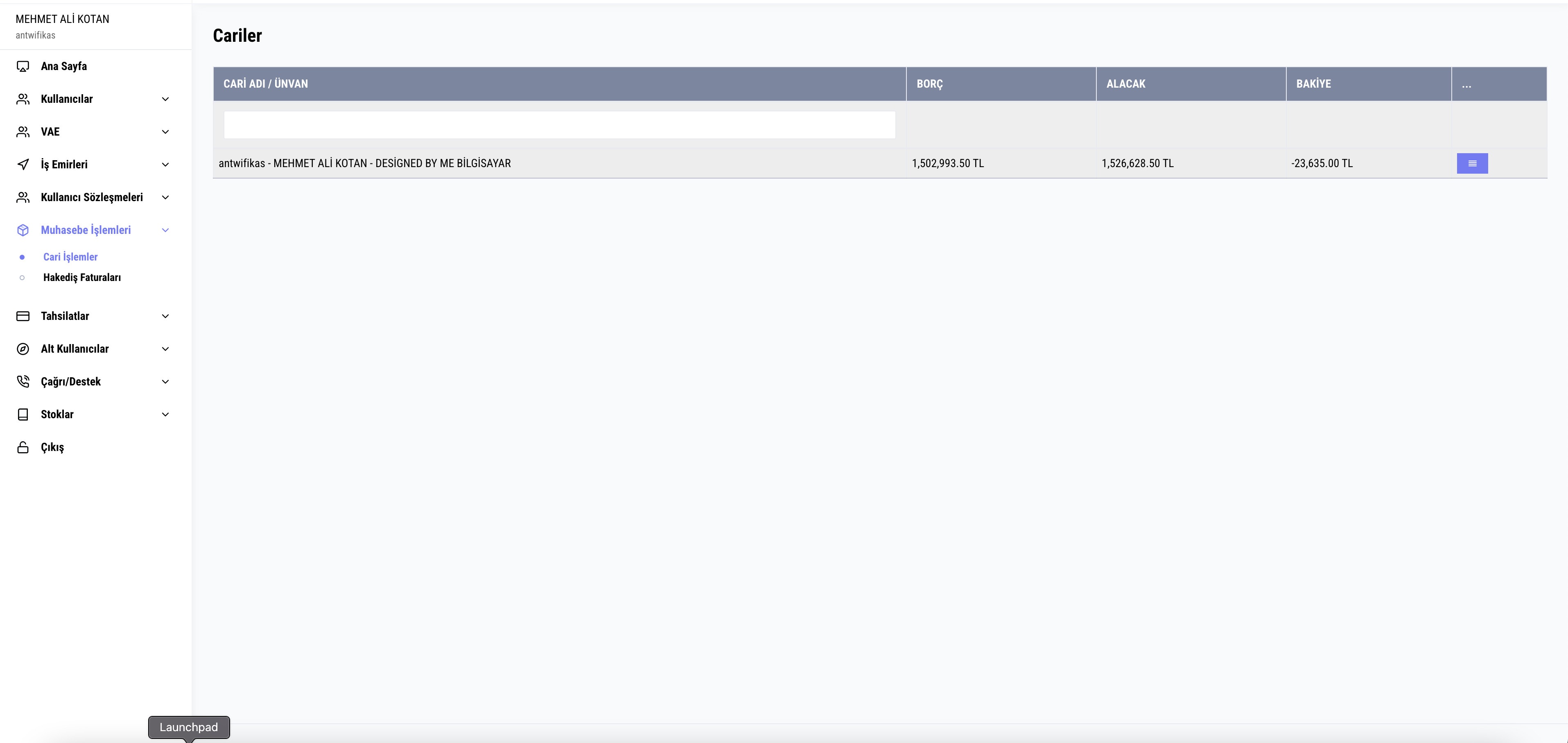Click the Ana Sayfa monitor icon
The image size is (1568, 743).
23,66
